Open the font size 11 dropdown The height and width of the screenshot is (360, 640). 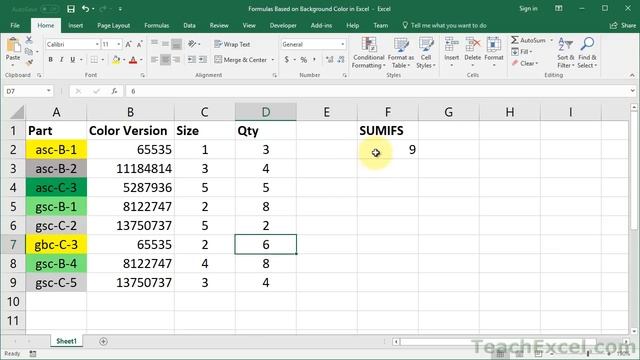119,44
